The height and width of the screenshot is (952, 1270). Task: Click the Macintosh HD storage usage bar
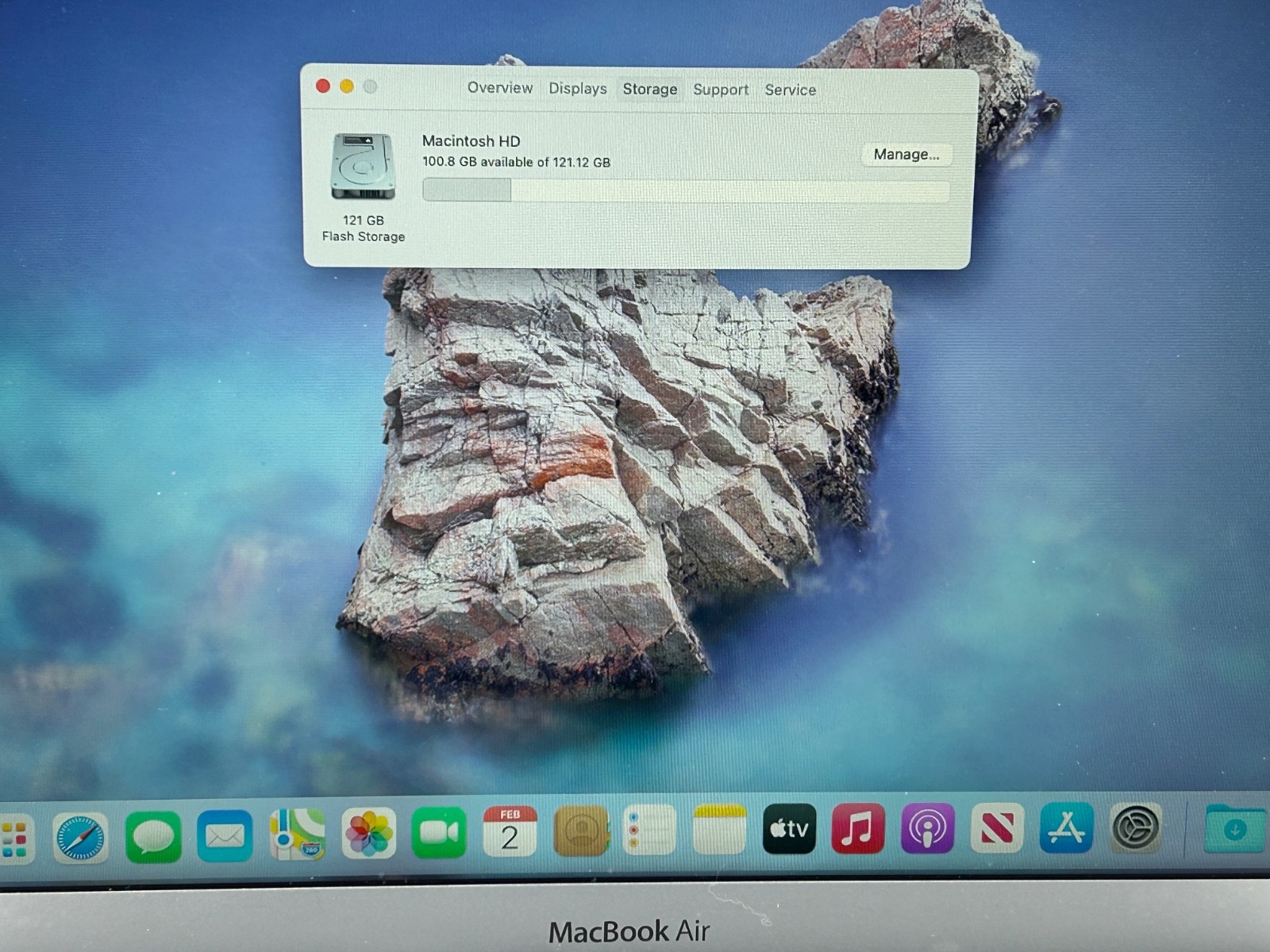click(x=686, y=190)
